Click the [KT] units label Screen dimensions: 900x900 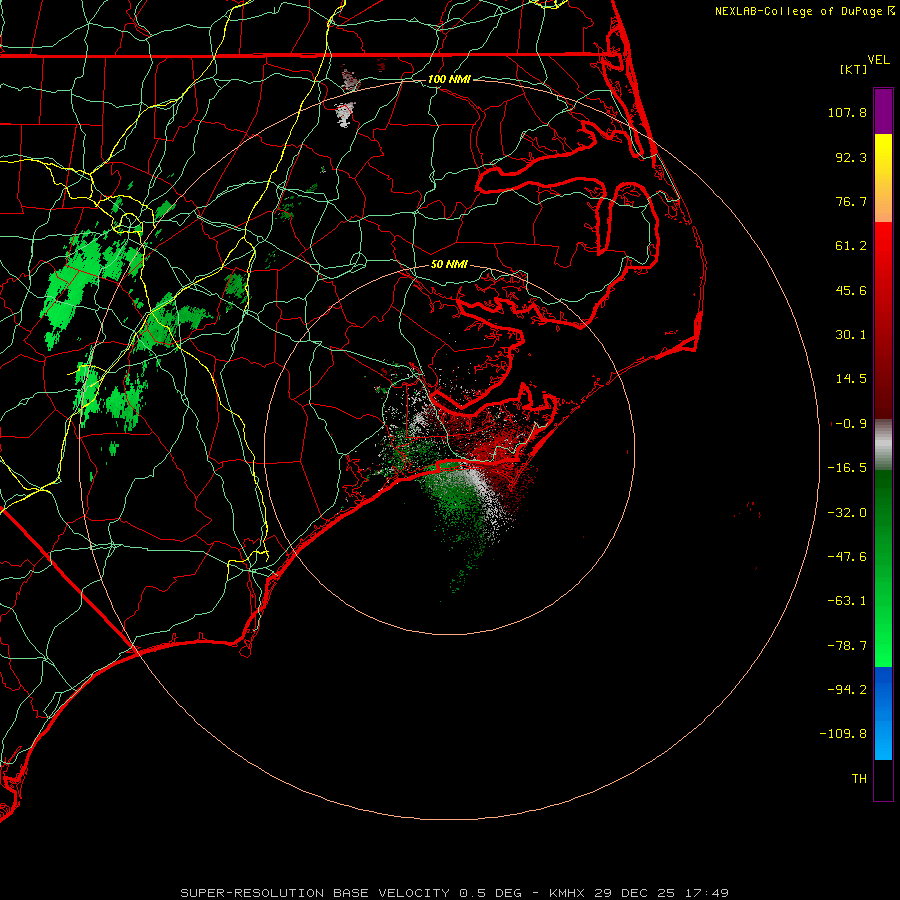click(853, 69)
